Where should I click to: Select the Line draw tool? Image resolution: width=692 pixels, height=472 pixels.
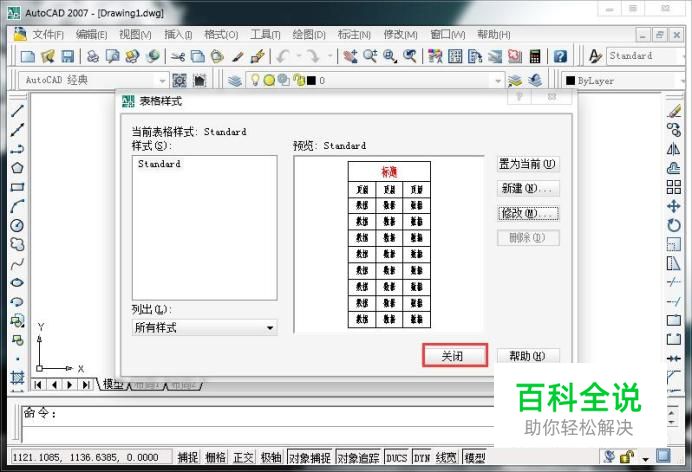(17, 111)
